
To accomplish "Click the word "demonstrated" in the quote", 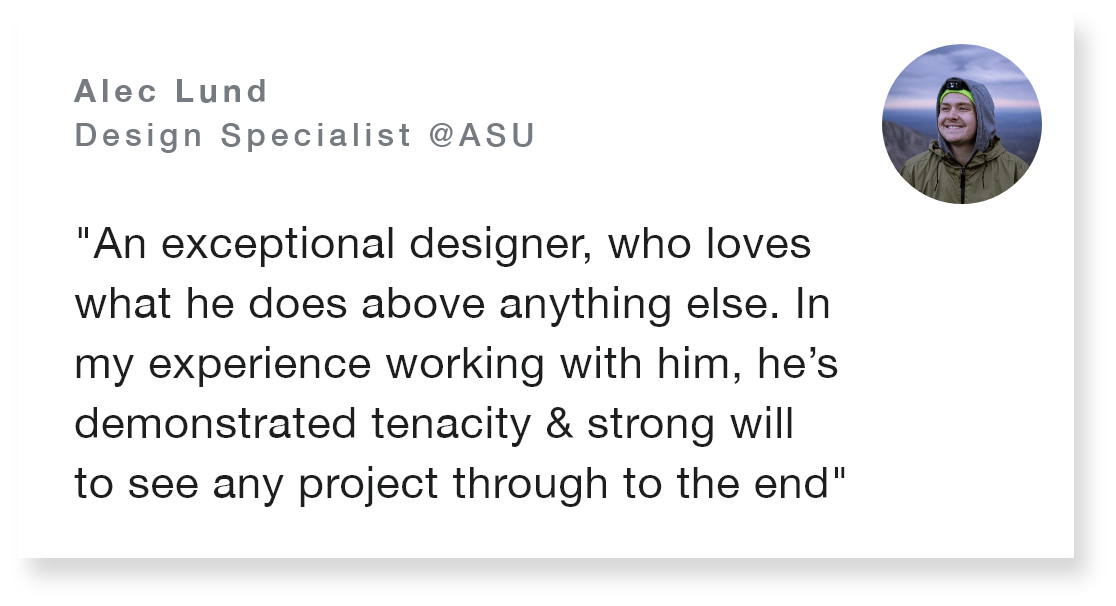I will 215,424.
